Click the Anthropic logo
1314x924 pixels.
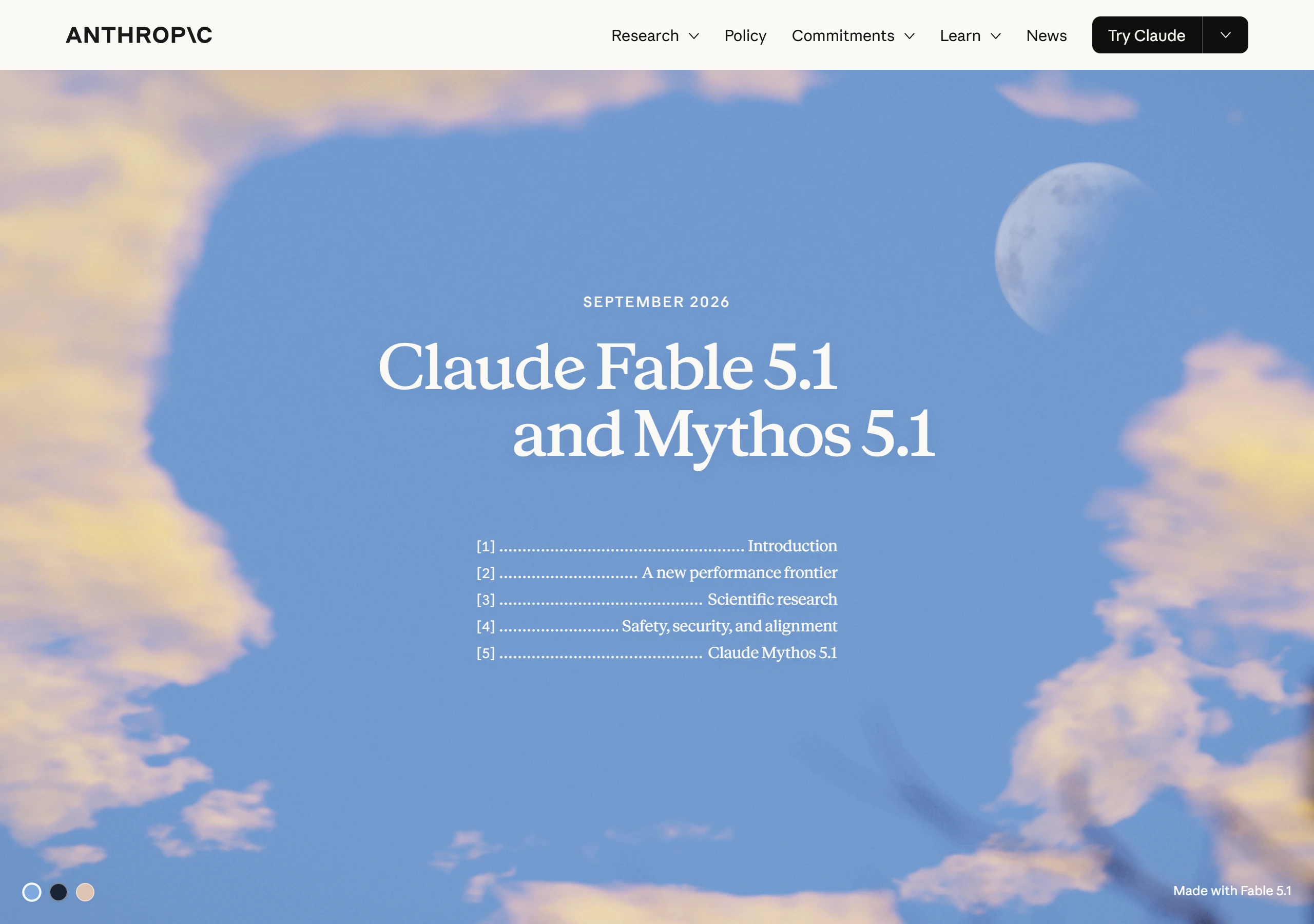[139, 35]
